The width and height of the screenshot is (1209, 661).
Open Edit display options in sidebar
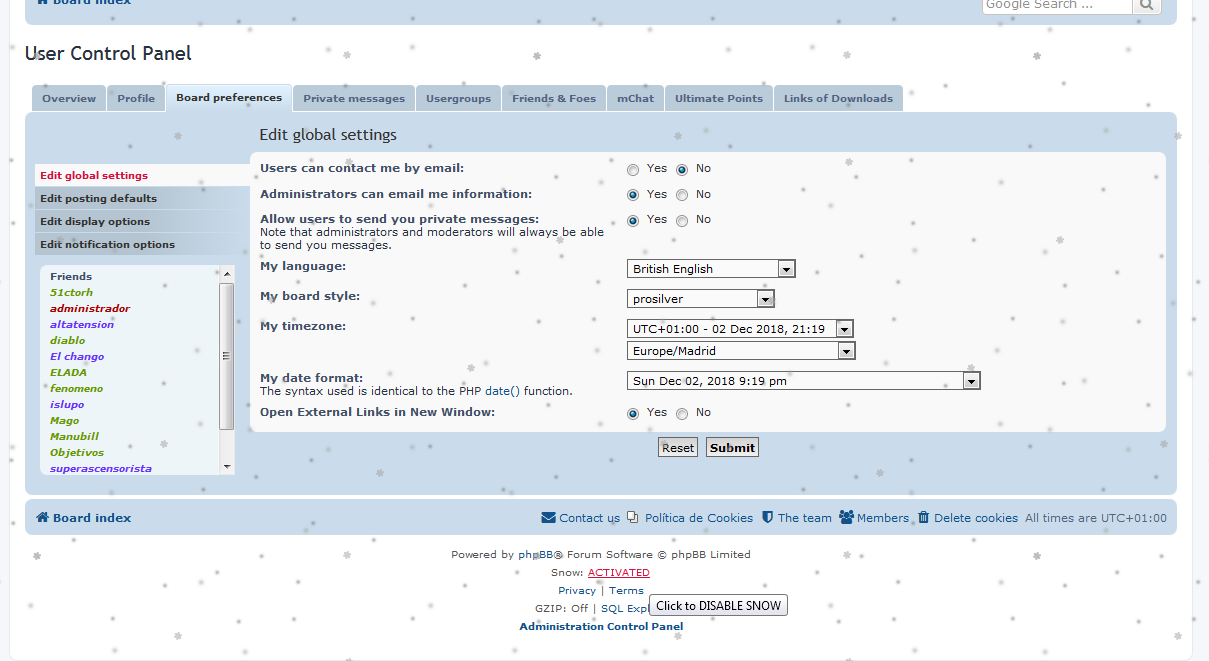95,222
